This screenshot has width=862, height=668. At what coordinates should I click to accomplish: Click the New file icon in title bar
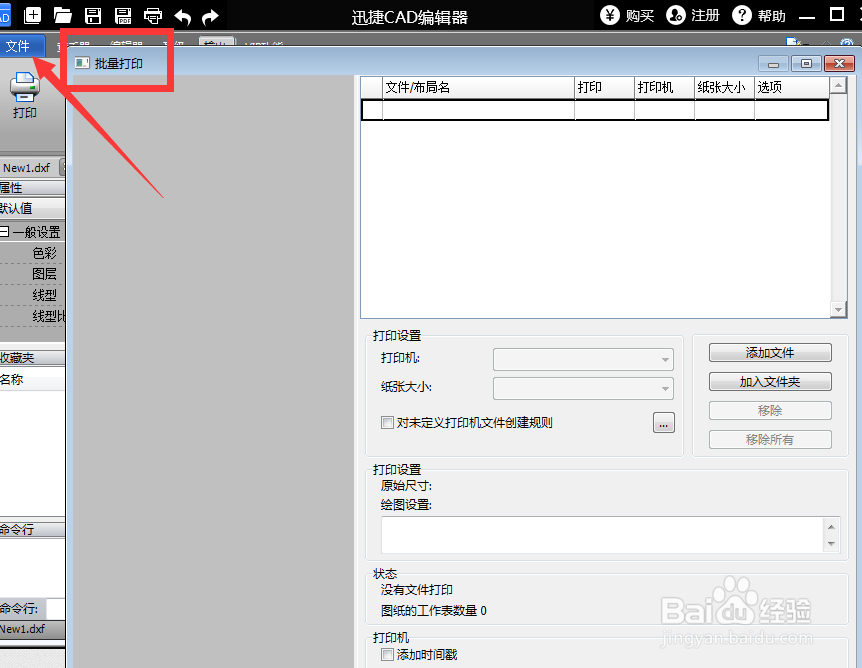pyautogui.click(x=33, y=15)
